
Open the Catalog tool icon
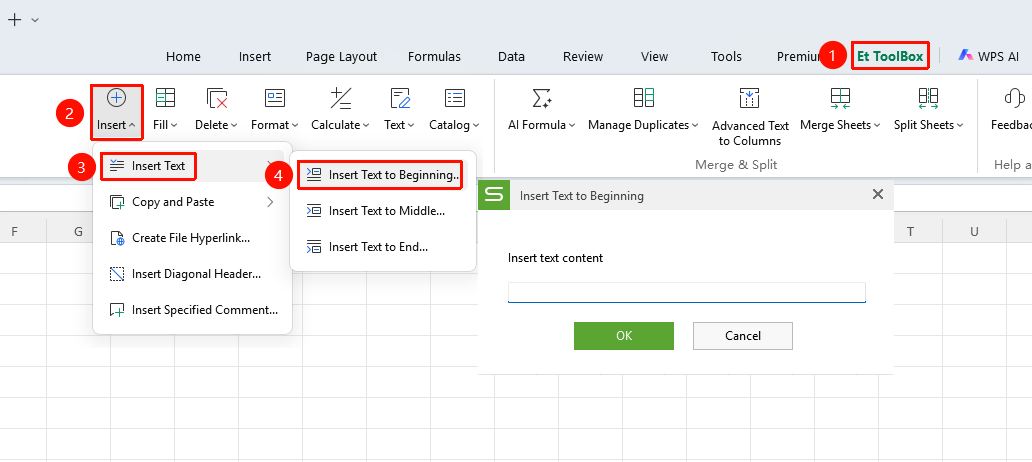454,98
